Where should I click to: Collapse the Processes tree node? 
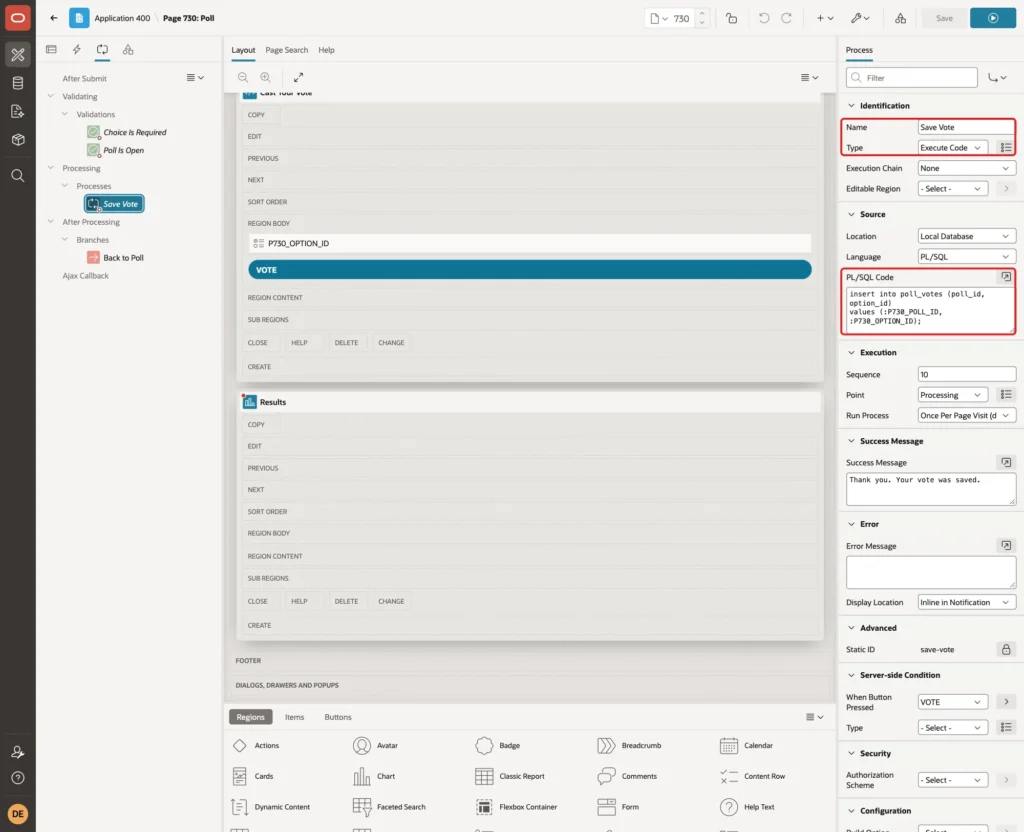click(65, 185)
